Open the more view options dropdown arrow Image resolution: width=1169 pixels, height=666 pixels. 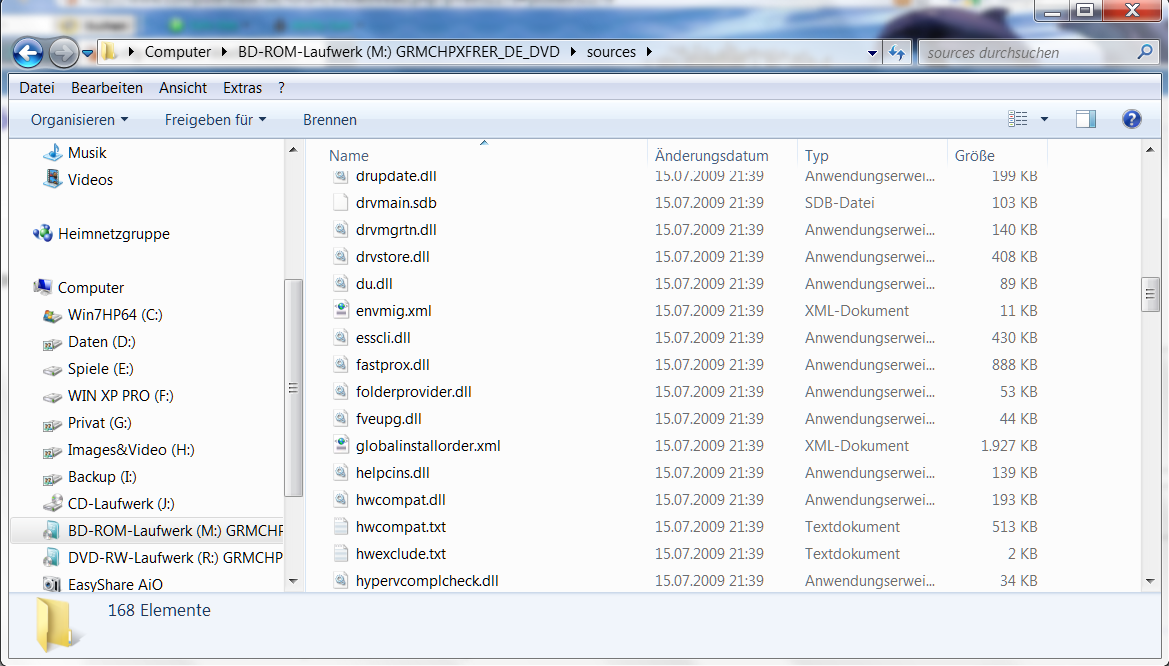[1044, 119]
